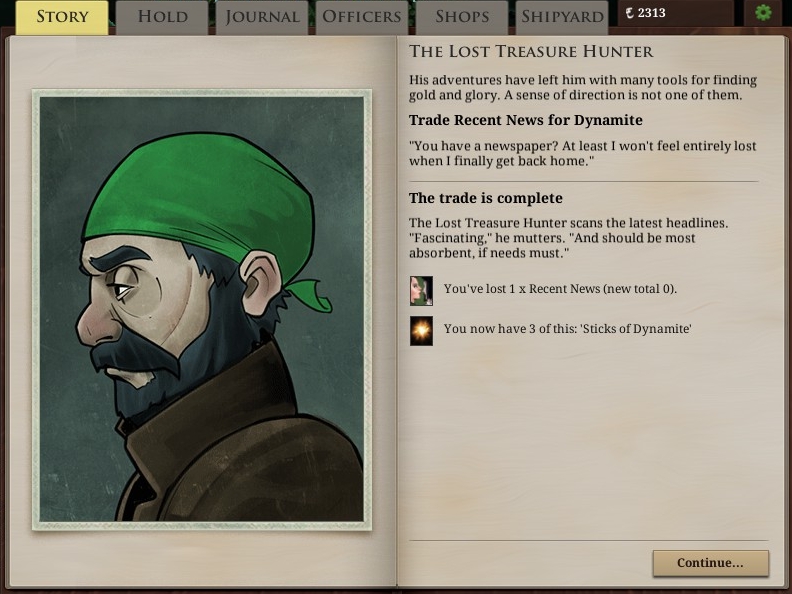Click the 'His adventures have left him' description
792x594 pixels.
(x=583, y=87)
